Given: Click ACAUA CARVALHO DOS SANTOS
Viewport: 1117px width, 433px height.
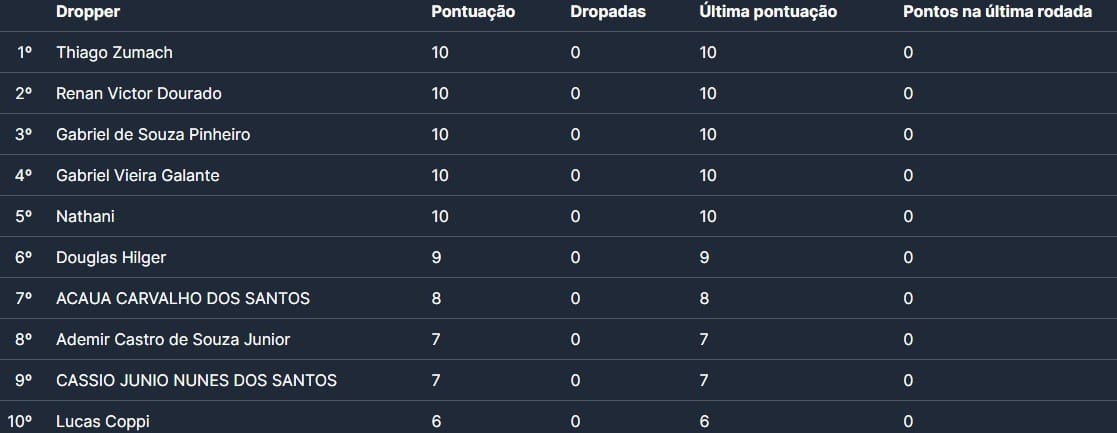Looking at the screenshot, I should point(183,298).
